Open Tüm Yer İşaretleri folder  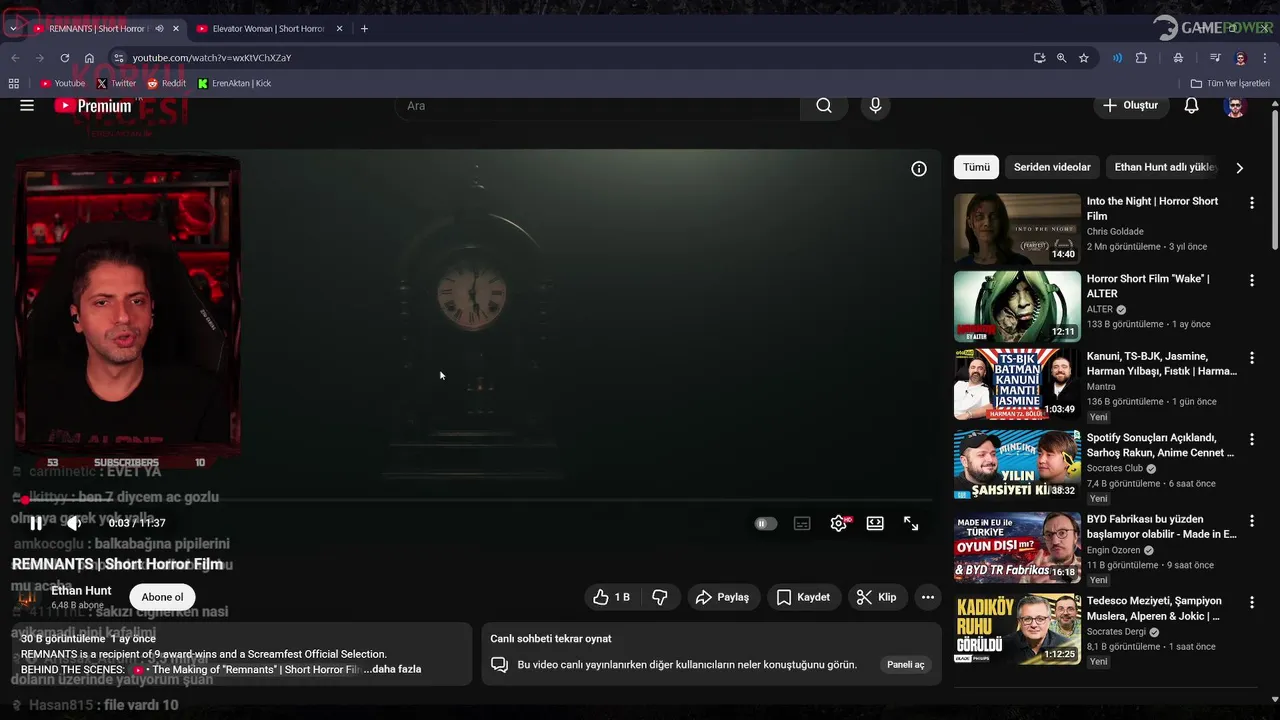(1230, 83)
